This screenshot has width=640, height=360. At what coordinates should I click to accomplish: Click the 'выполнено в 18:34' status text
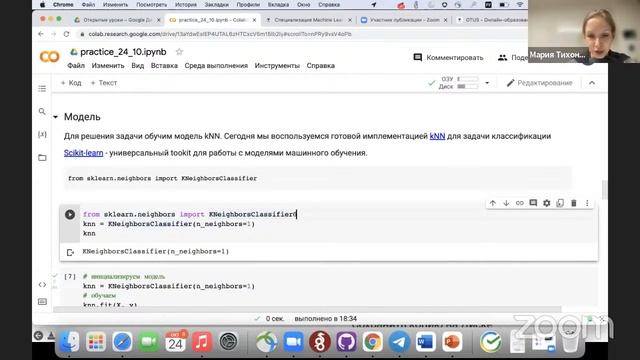[x=326, y=318]
